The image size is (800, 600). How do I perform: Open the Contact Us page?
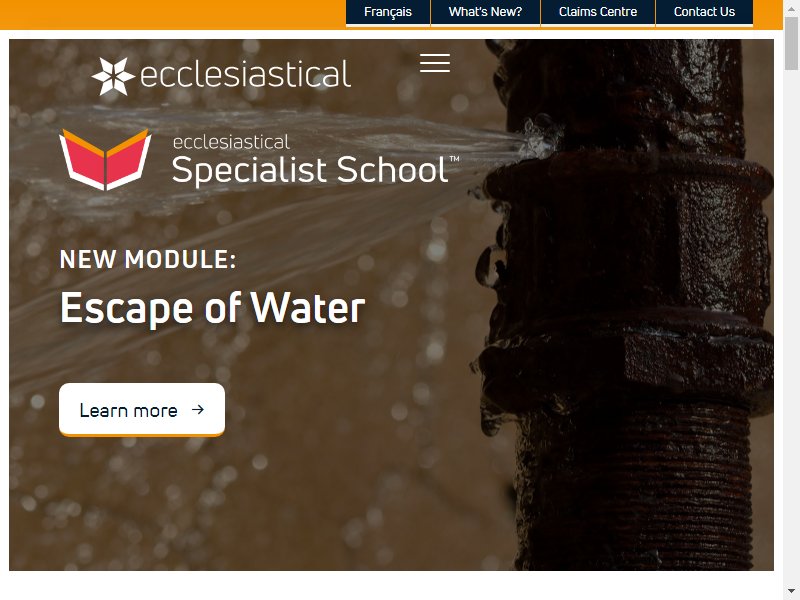coord(704,12)
